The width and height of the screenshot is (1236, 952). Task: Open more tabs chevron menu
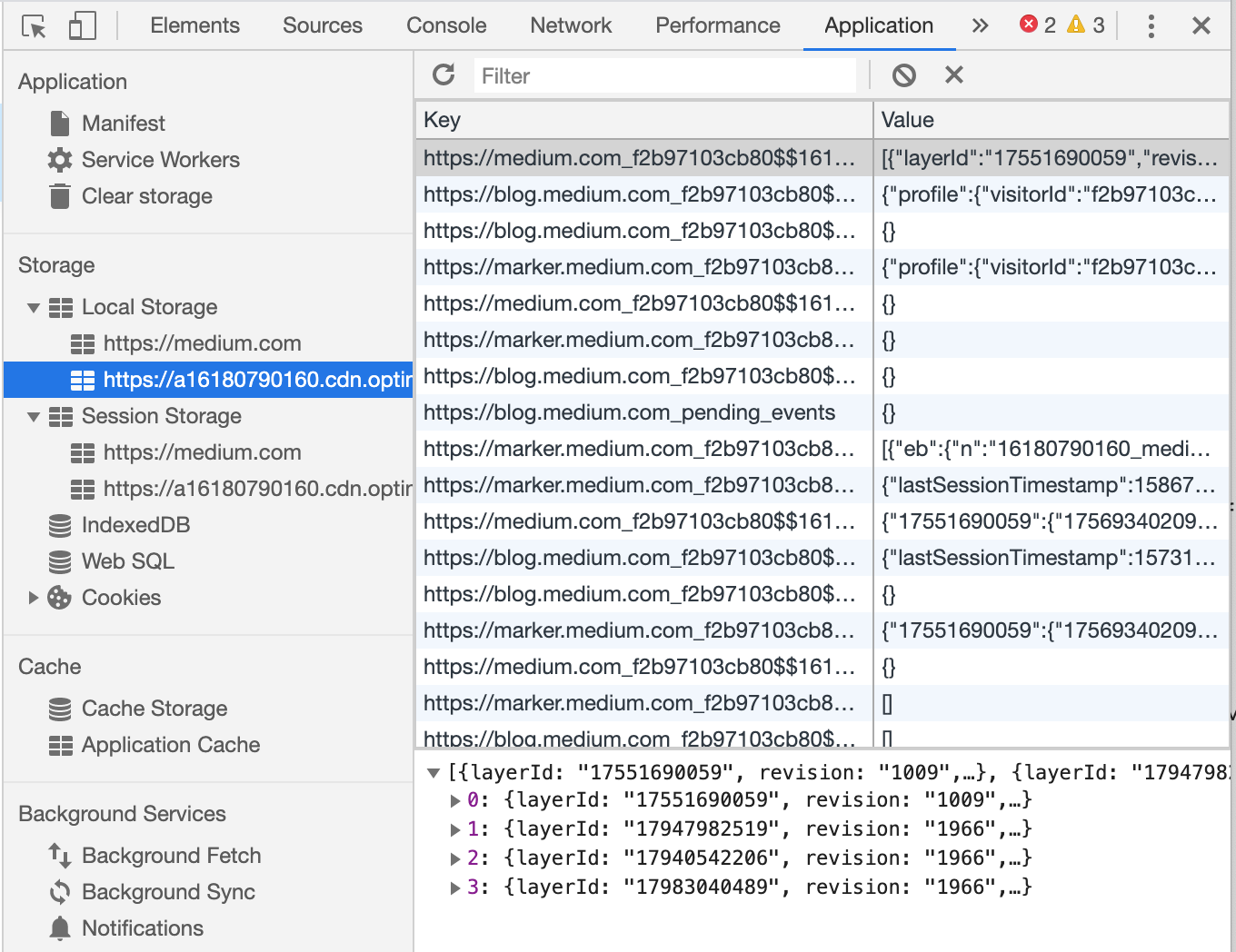(x=980, y=25)
